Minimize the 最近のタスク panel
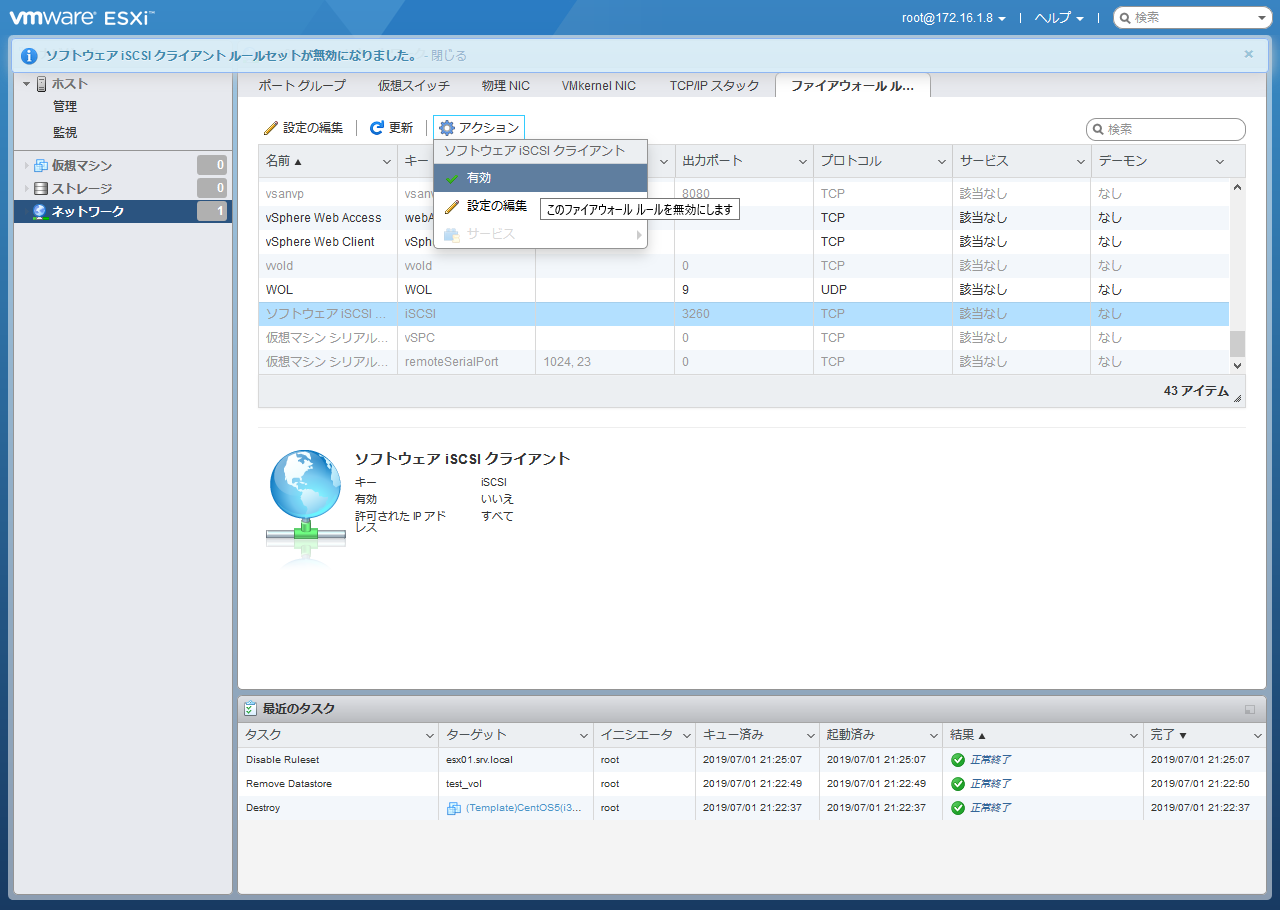 coord(1250,709)
